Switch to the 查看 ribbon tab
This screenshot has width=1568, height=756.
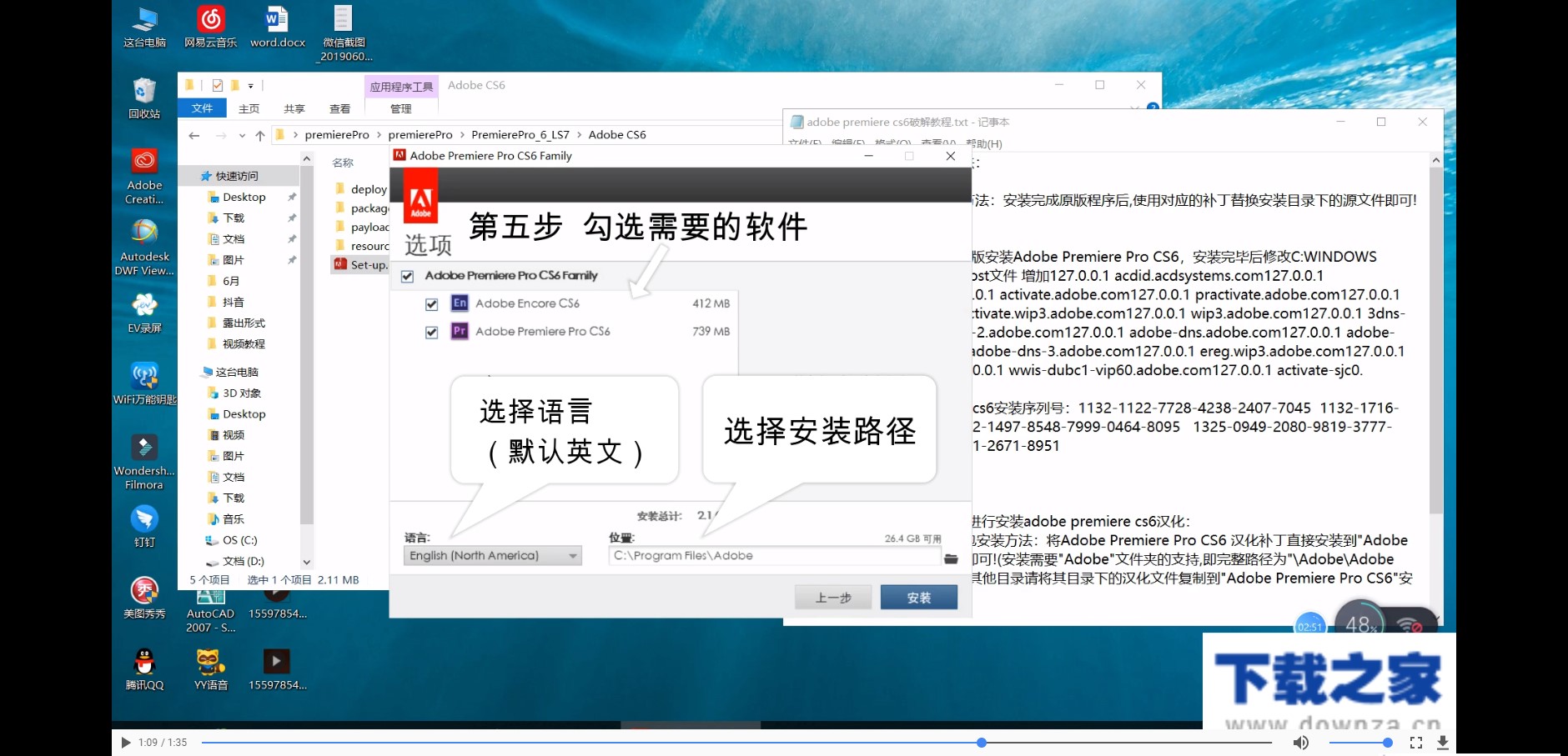(x=342, y=108)
